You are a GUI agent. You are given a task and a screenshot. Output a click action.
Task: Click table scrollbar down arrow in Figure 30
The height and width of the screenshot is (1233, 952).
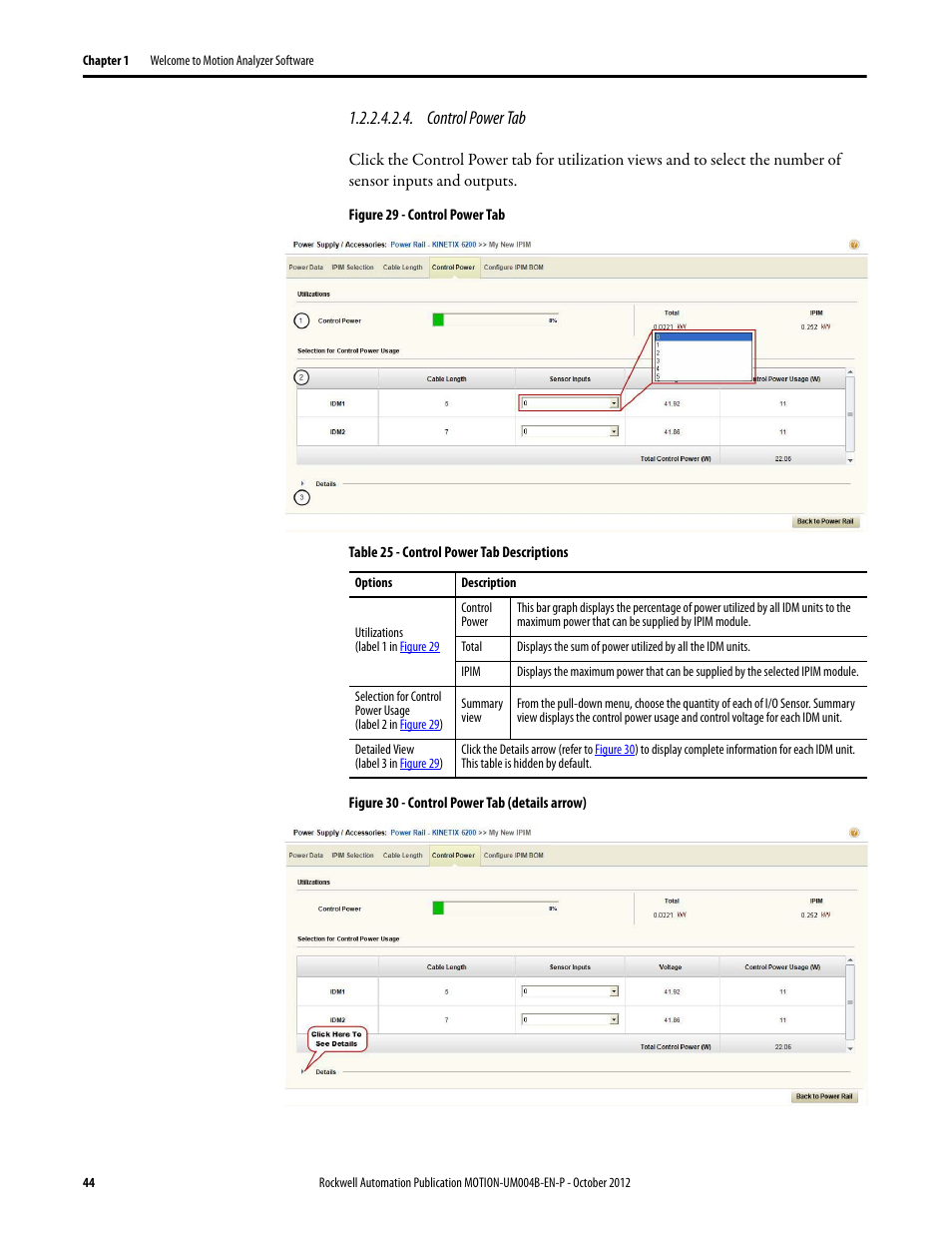[x=850, y=1048]
